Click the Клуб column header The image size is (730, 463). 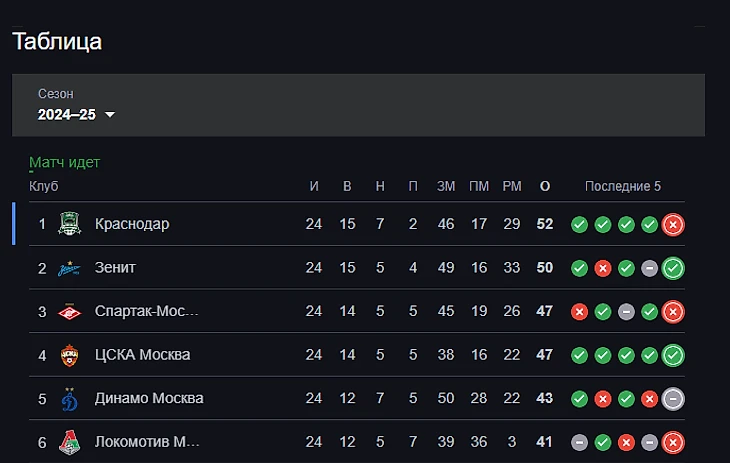[x=44, y=187]
